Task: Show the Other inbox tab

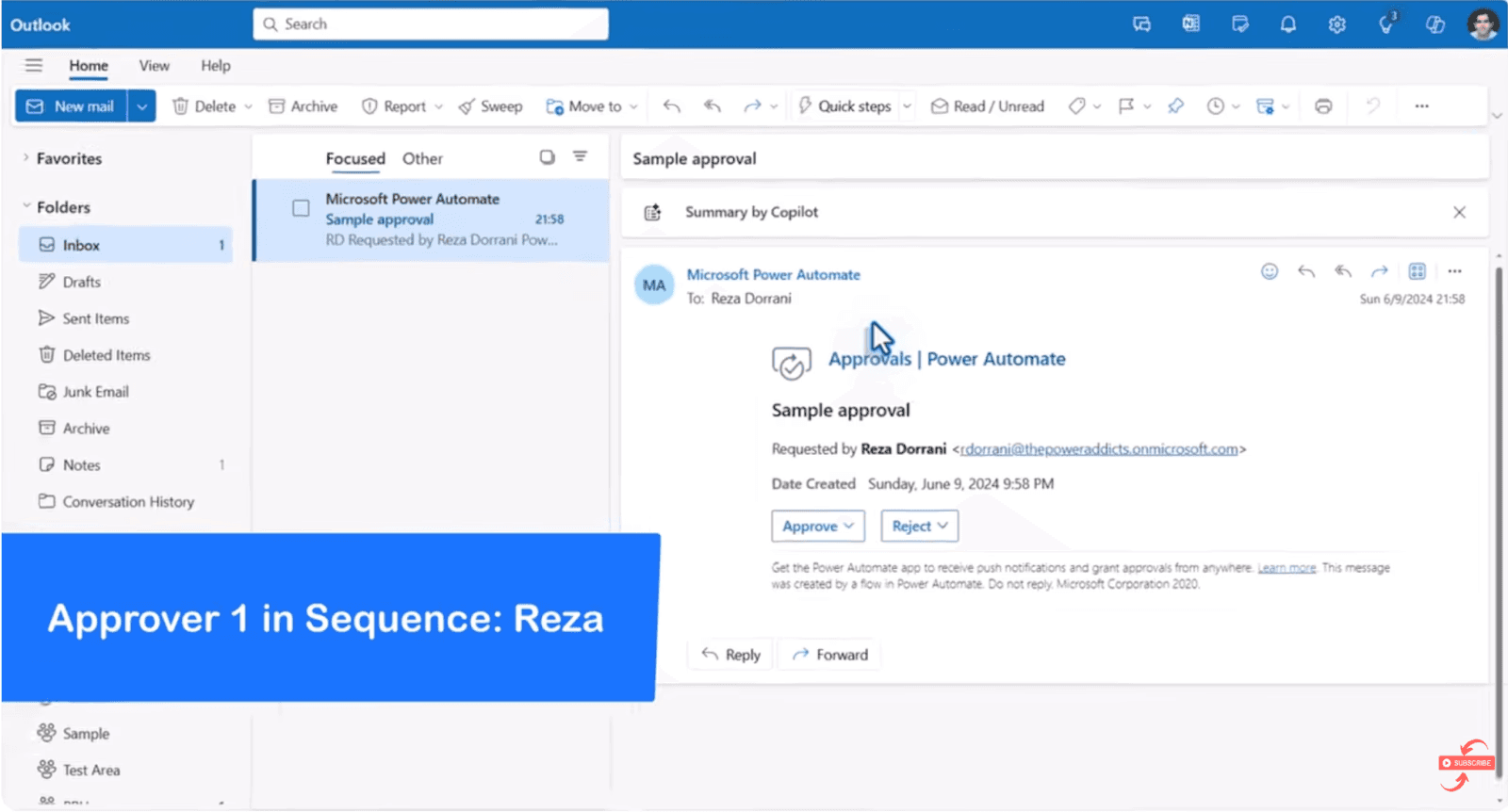Action: [422, 158]
